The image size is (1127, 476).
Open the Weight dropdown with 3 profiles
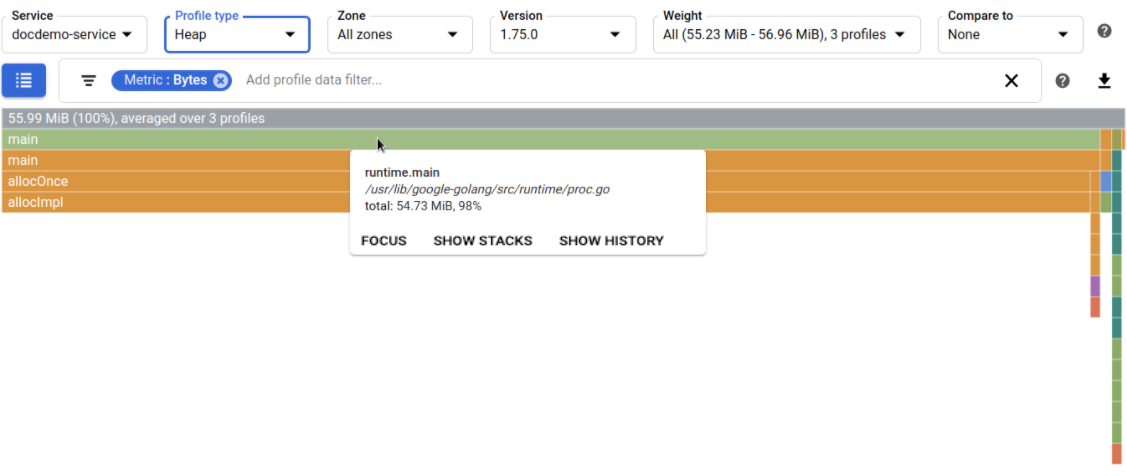pyautogui.click(x=785, y=34)
